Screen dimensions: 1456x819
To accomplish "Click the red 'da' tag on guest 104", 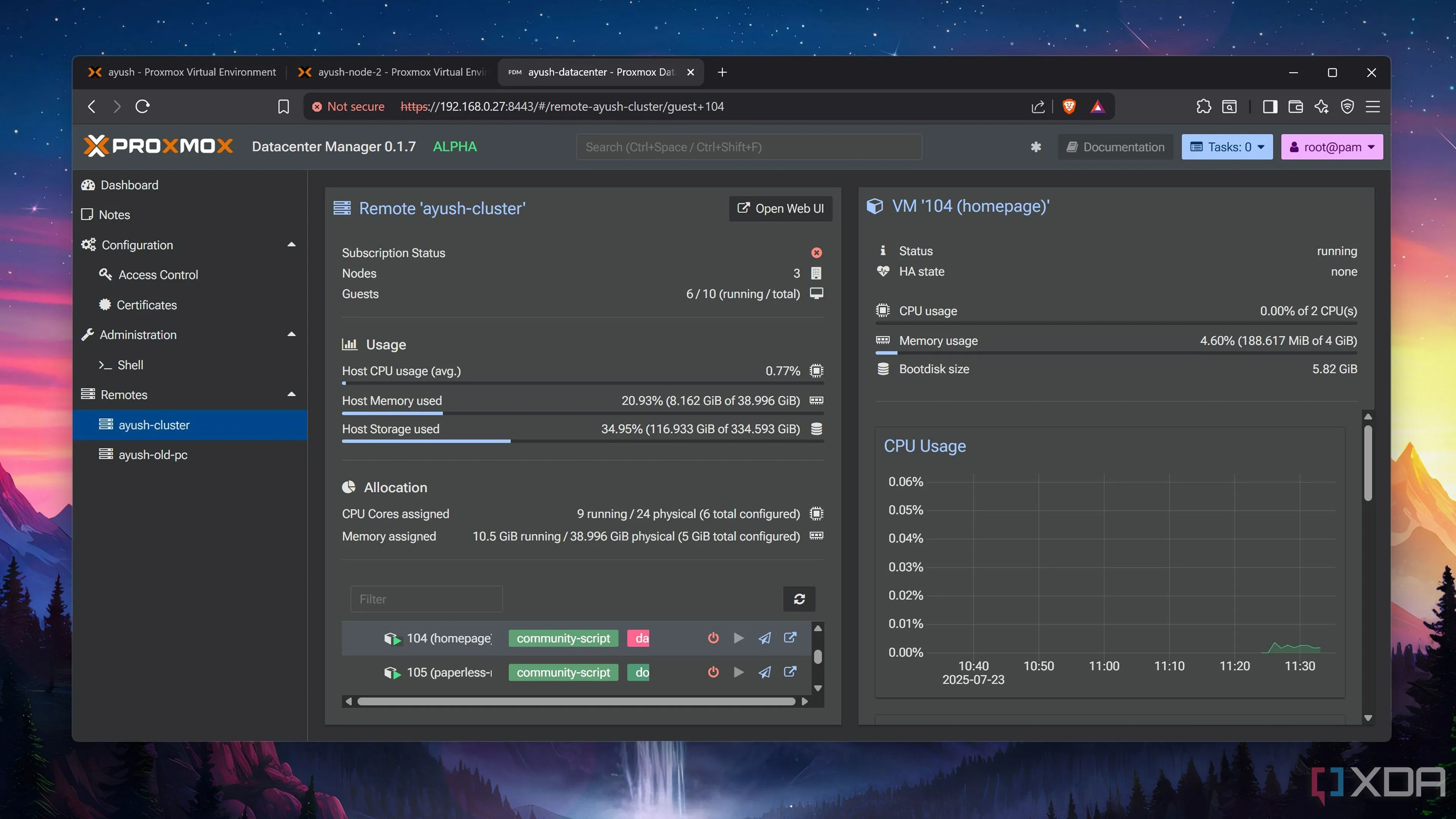I will [x=639, y=638].
